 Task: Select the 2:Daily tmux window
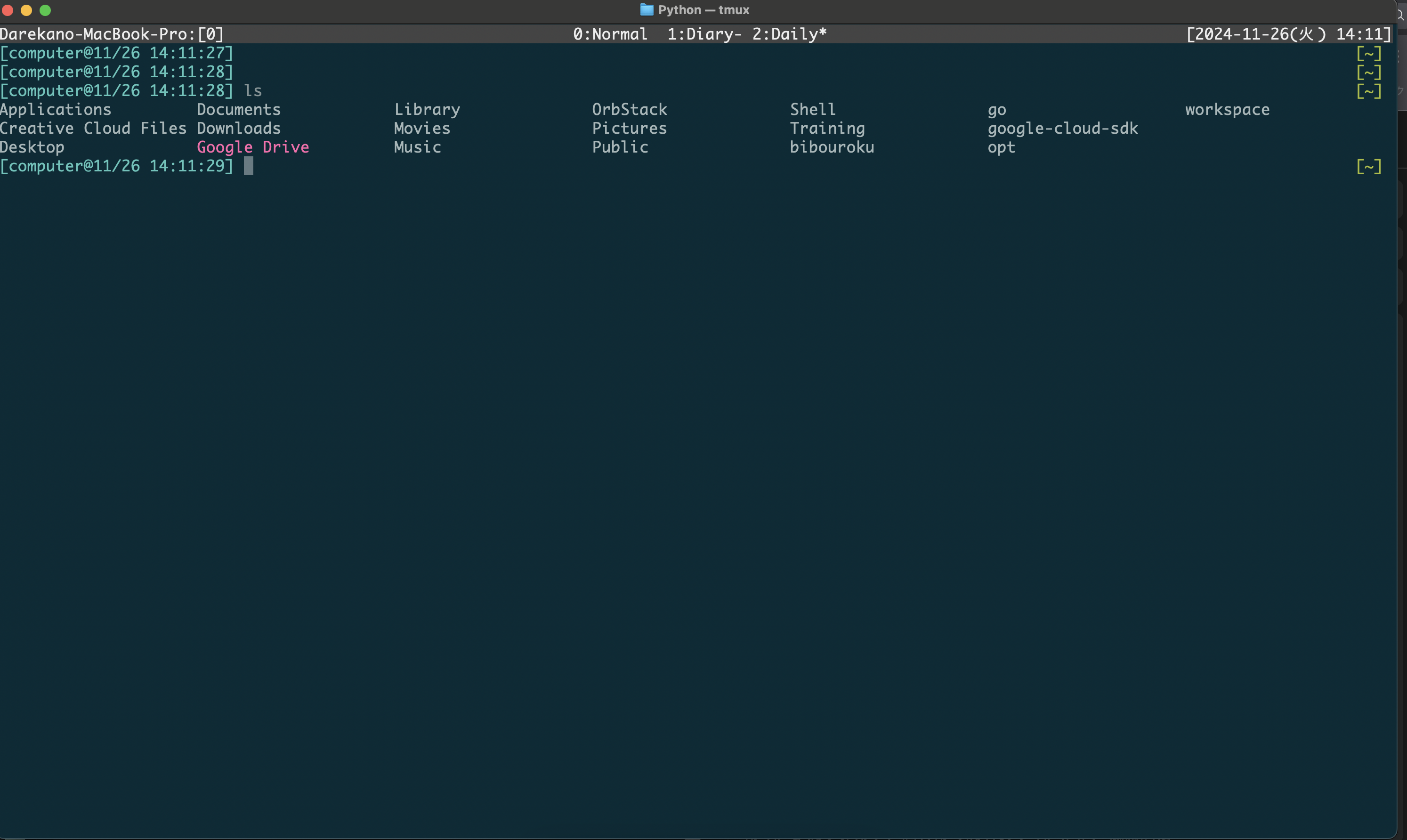[x=789, y=34]
